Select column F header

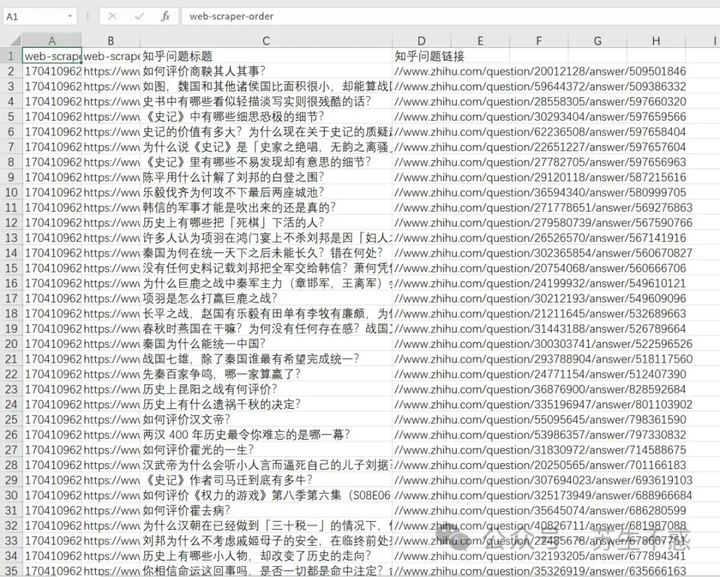[539, 41]
